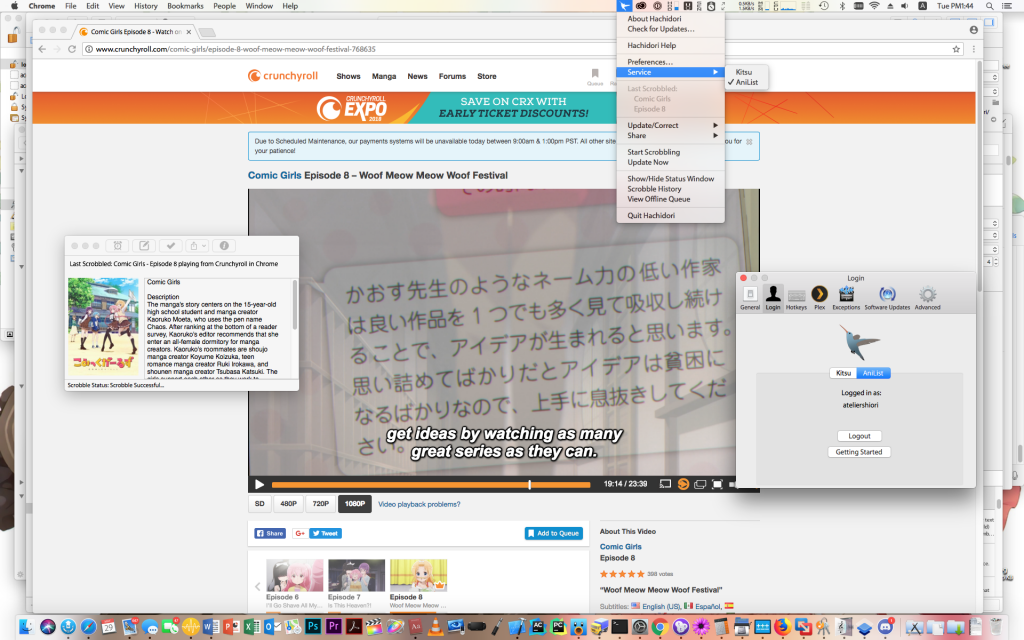Open the Crunchyroll Queue bookmark icon
Image resolution: width=1024 pixels, height=640 pixels.
595,76
